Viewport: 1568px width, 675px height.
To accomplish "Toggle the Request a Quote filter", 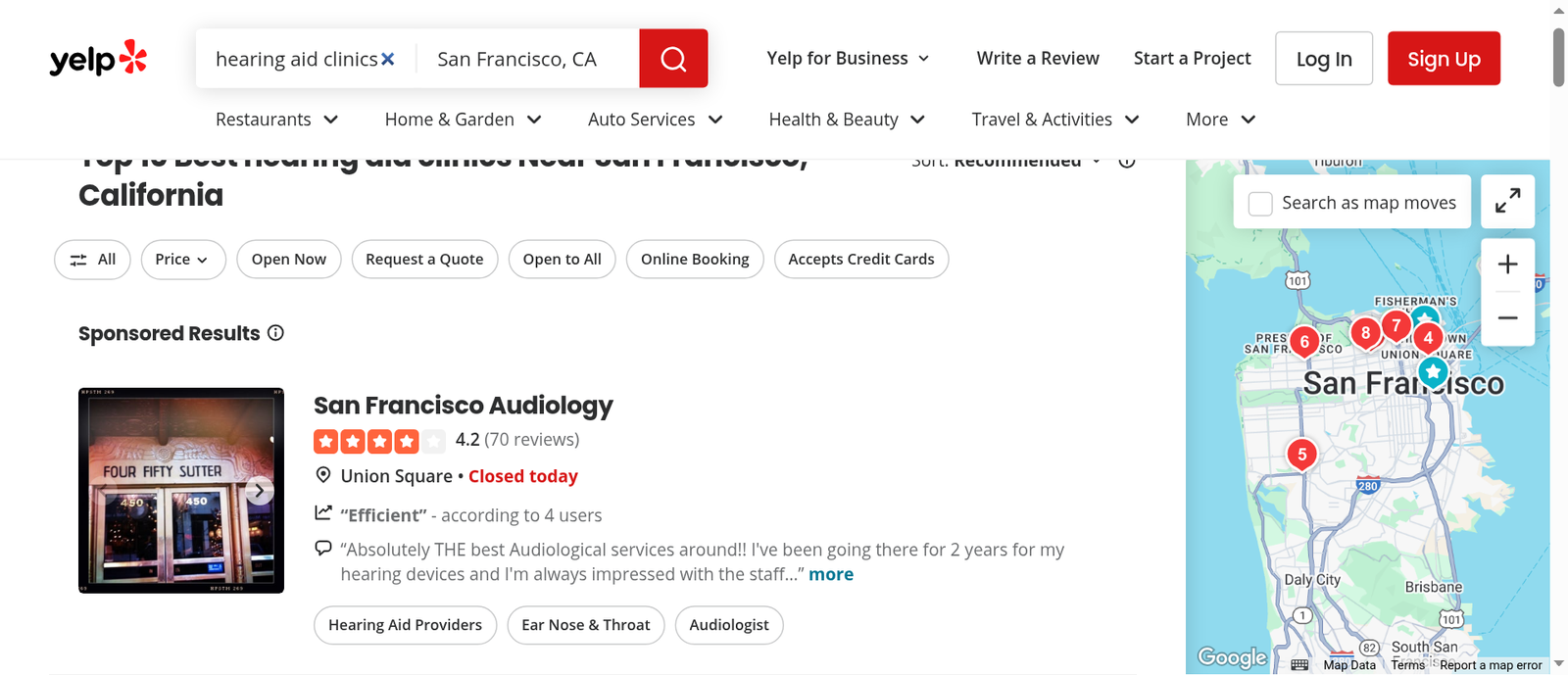I will [424, 260].
